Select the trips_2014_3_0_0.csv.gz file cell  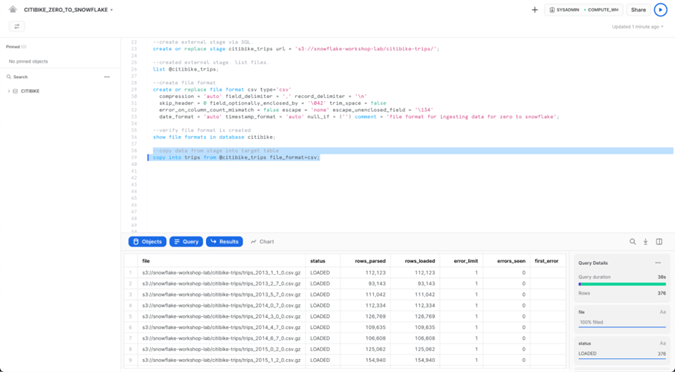point(221,316)
